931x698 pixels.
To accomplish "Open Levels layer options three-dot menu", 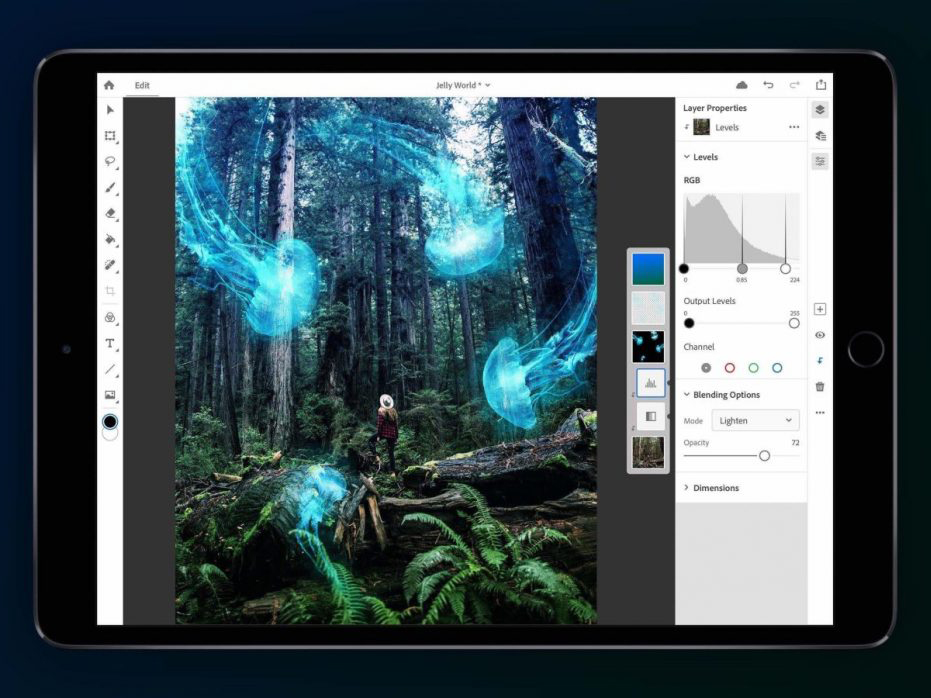I will tap(794, 127).
